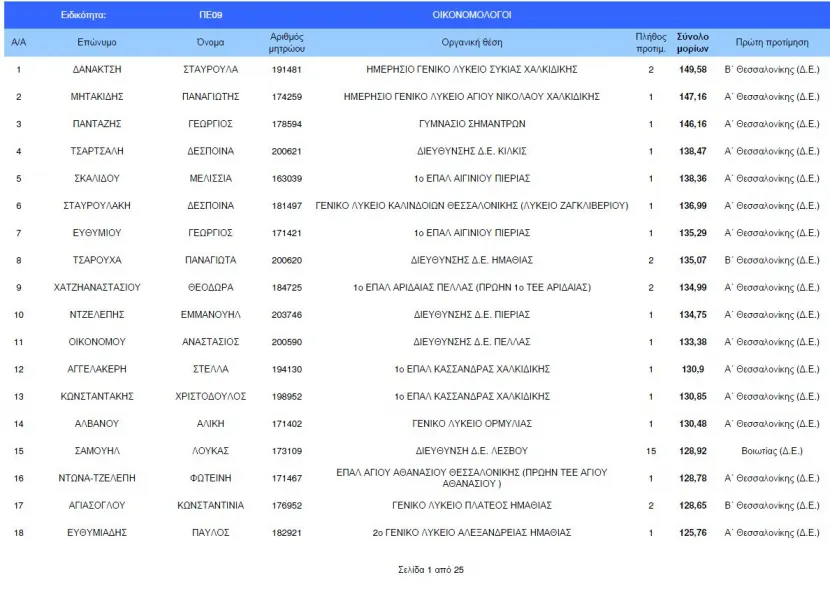Select surname ΣΤΑΥΡΟΥΛΑΚΗ
Screen dimensions: 830x589
coord(97,206)
